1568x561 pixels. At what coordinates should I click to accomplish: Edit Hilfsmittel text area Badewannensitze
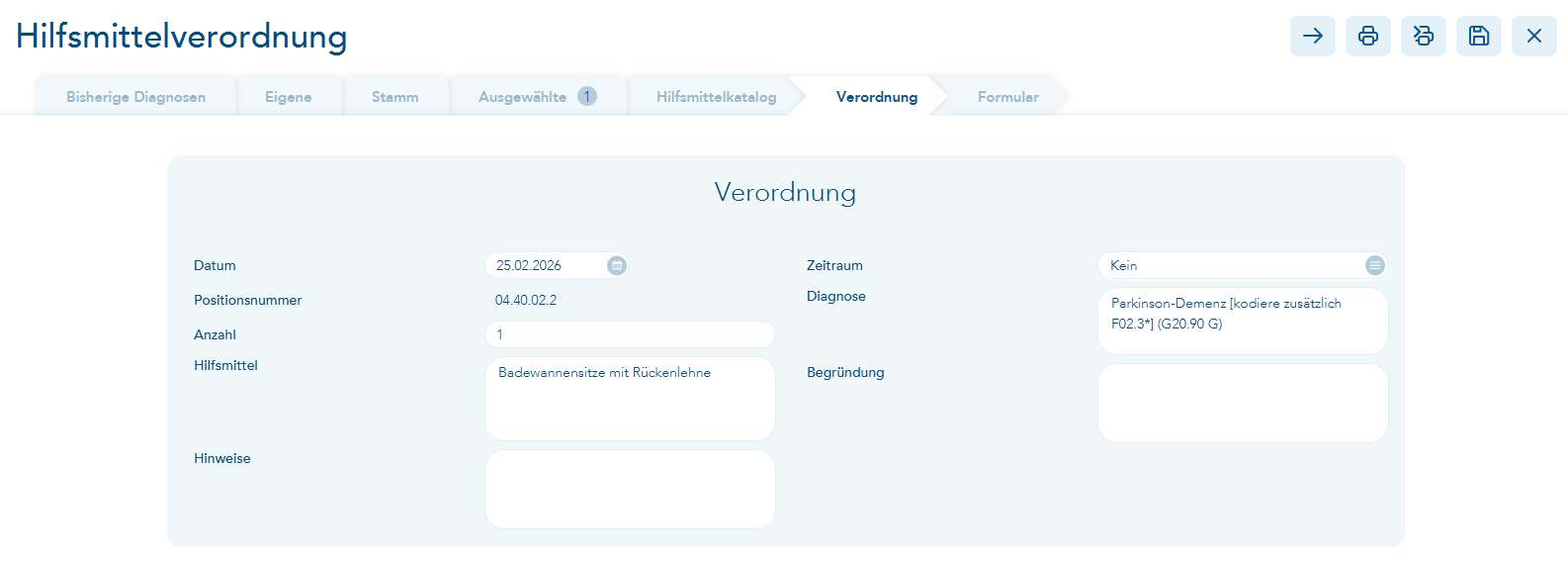630,399
